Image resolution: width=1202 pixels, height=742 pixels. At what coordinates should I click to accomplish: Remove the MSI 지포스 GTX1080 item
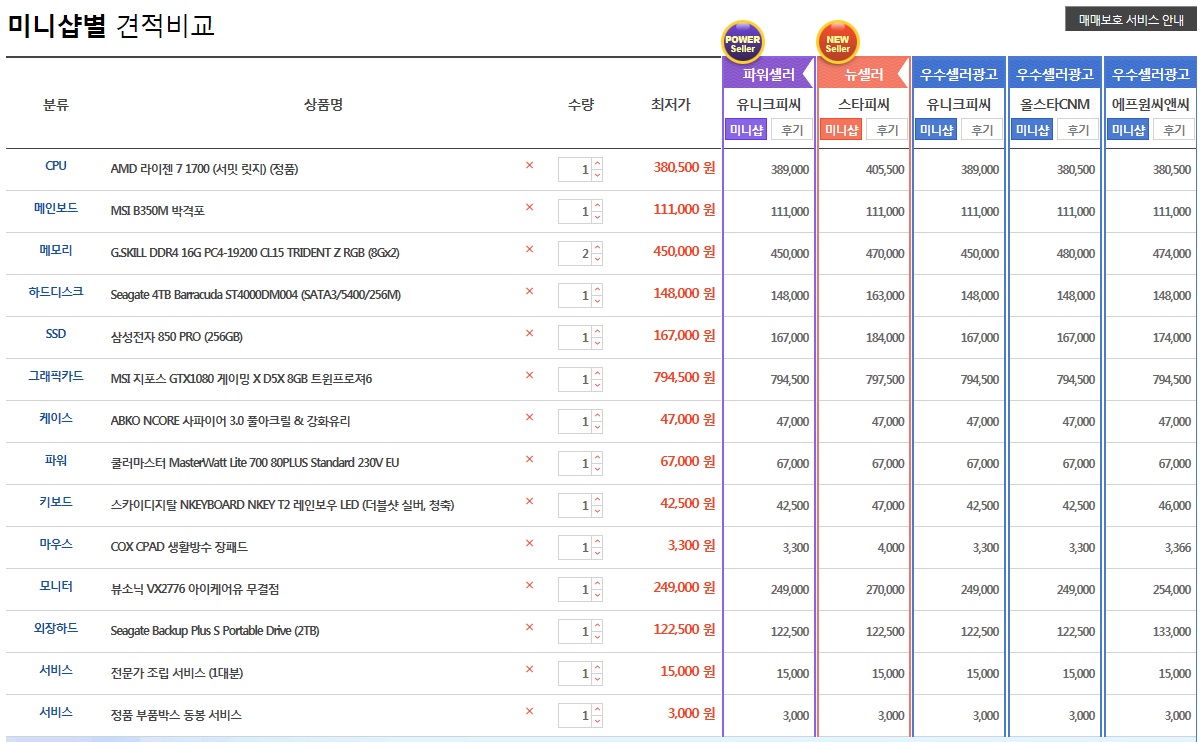pyautogui.click(x=529, y=376)
